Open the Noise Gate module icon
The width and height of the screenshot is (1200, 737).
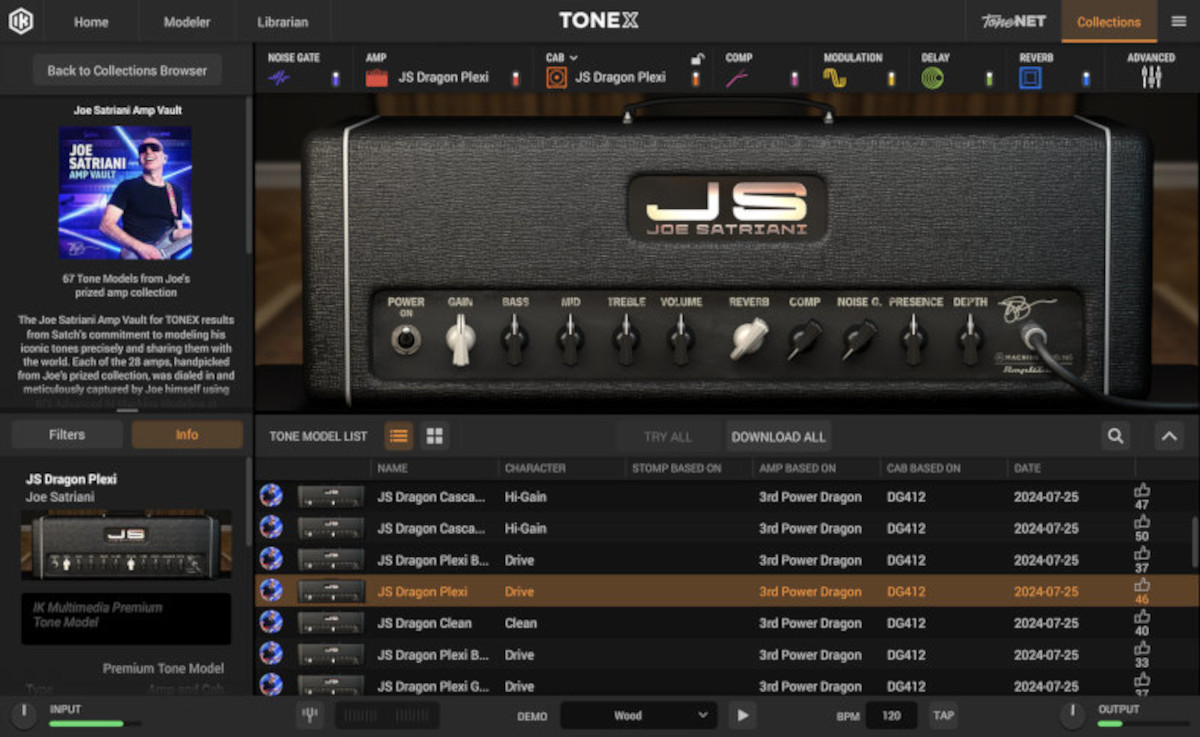point(279,77)
